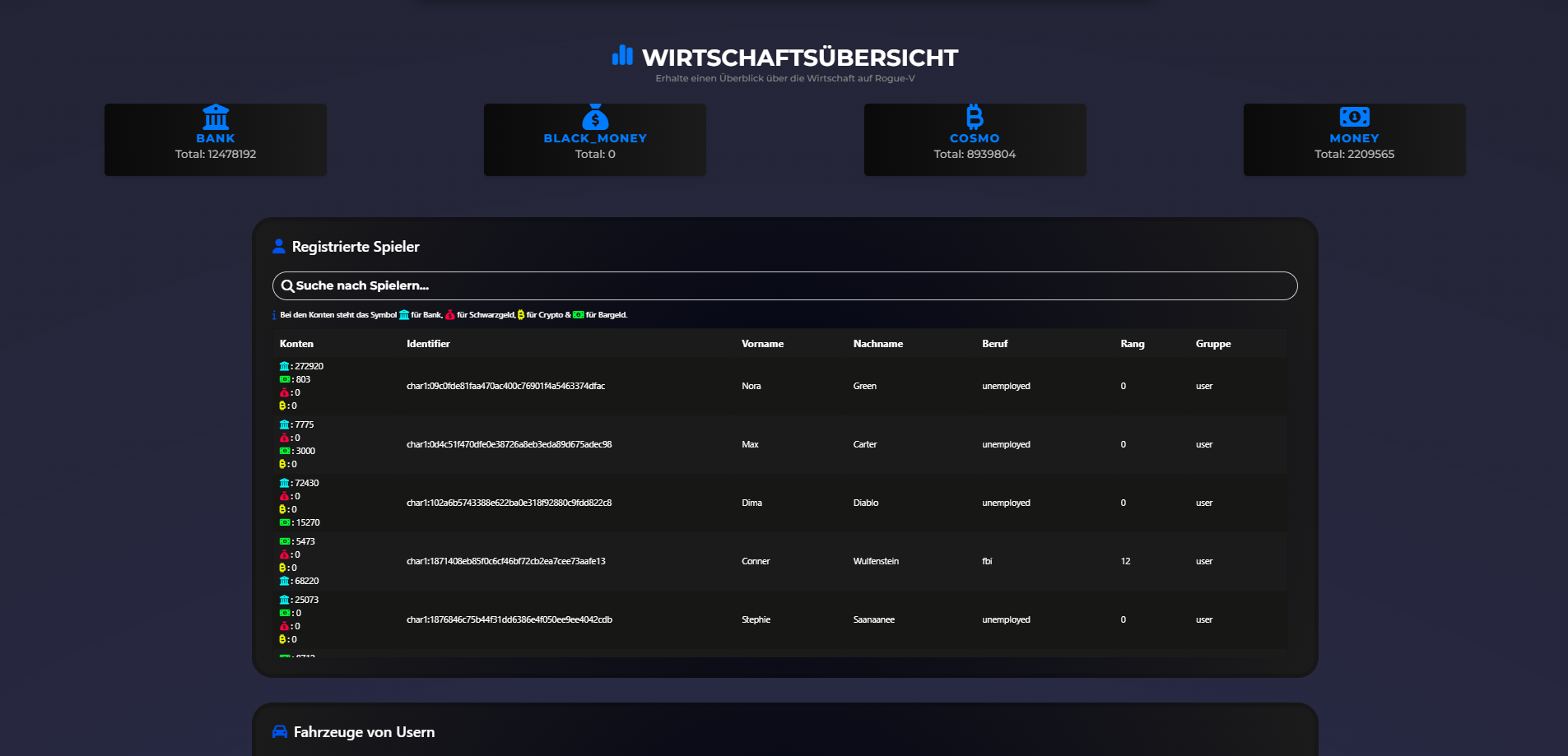The image size is (1568, 756).
Task: Select the BANK total card
Action: point(216,139)
